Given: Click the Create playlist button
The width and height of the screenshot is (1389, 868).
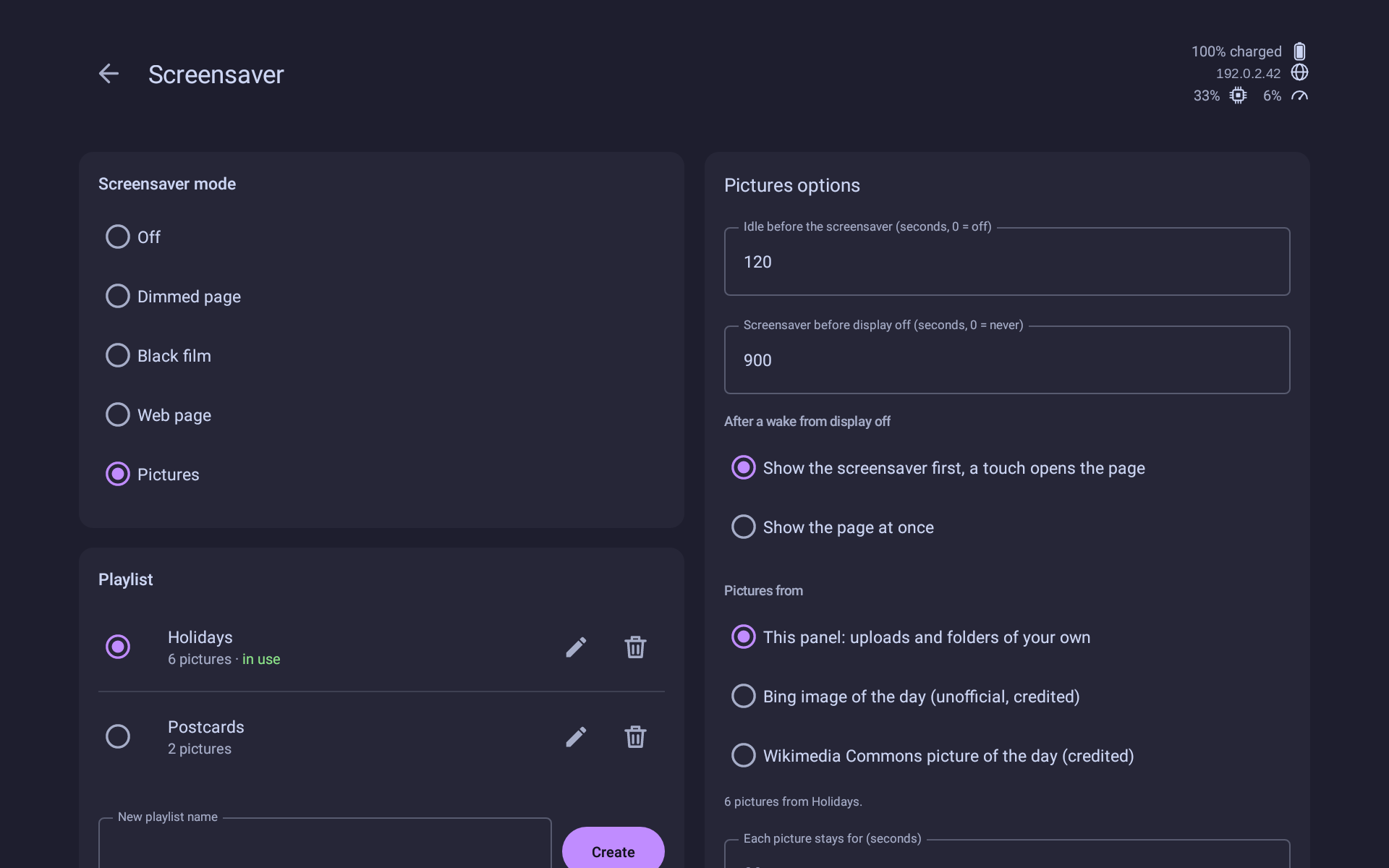Looking at the screenshot, I should (x=613, y=848).
